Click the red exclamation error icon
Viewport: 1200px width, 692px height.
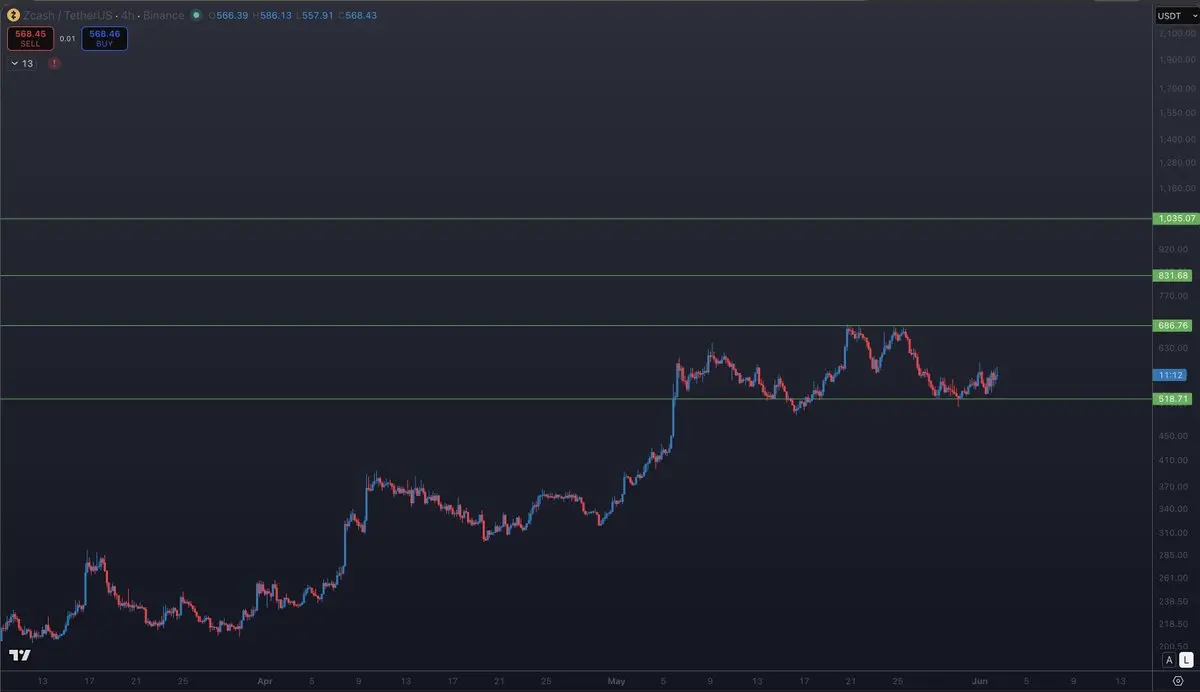(54, 63)
